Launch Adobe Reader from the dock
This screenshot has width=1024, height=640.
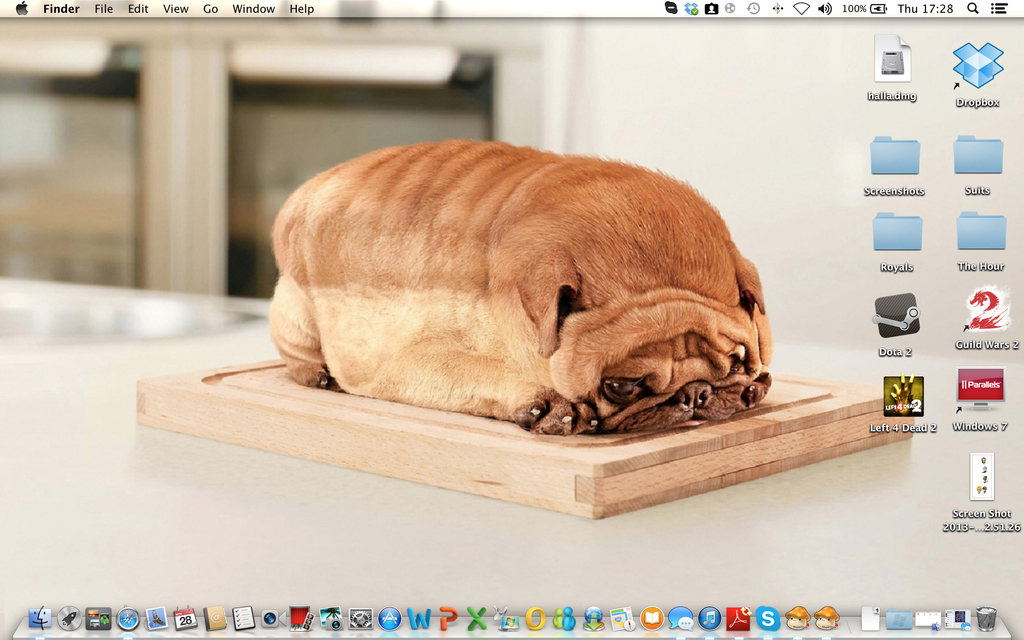click(x=740, y=621)
